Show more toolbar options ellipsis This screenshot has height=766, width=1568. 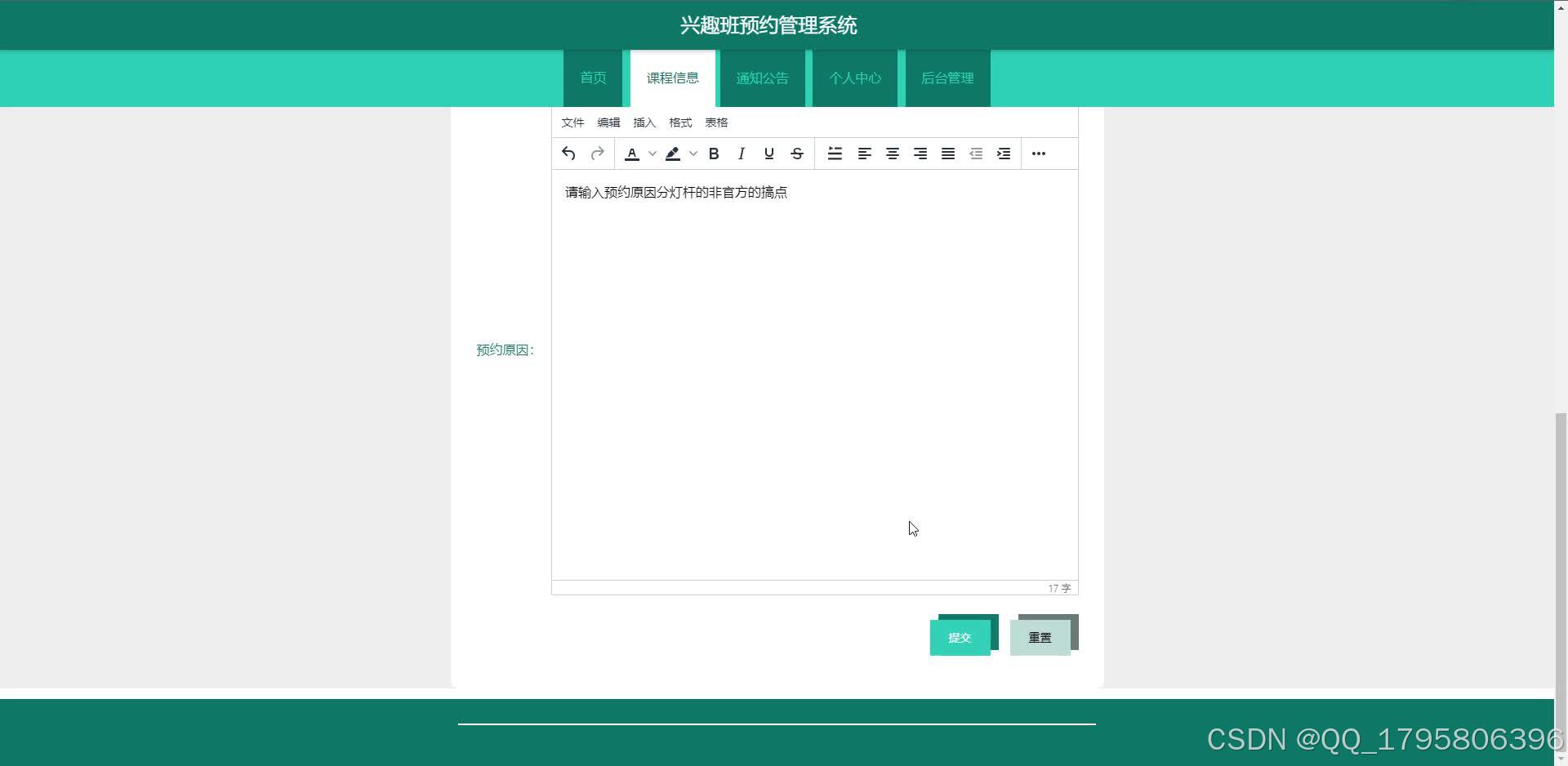[1039, 154]
